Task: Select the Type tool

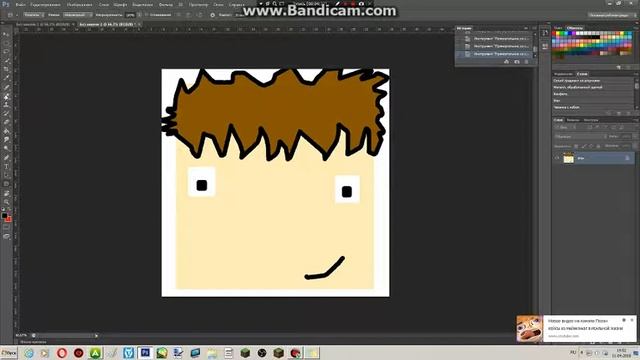Action: coord(6,167)
